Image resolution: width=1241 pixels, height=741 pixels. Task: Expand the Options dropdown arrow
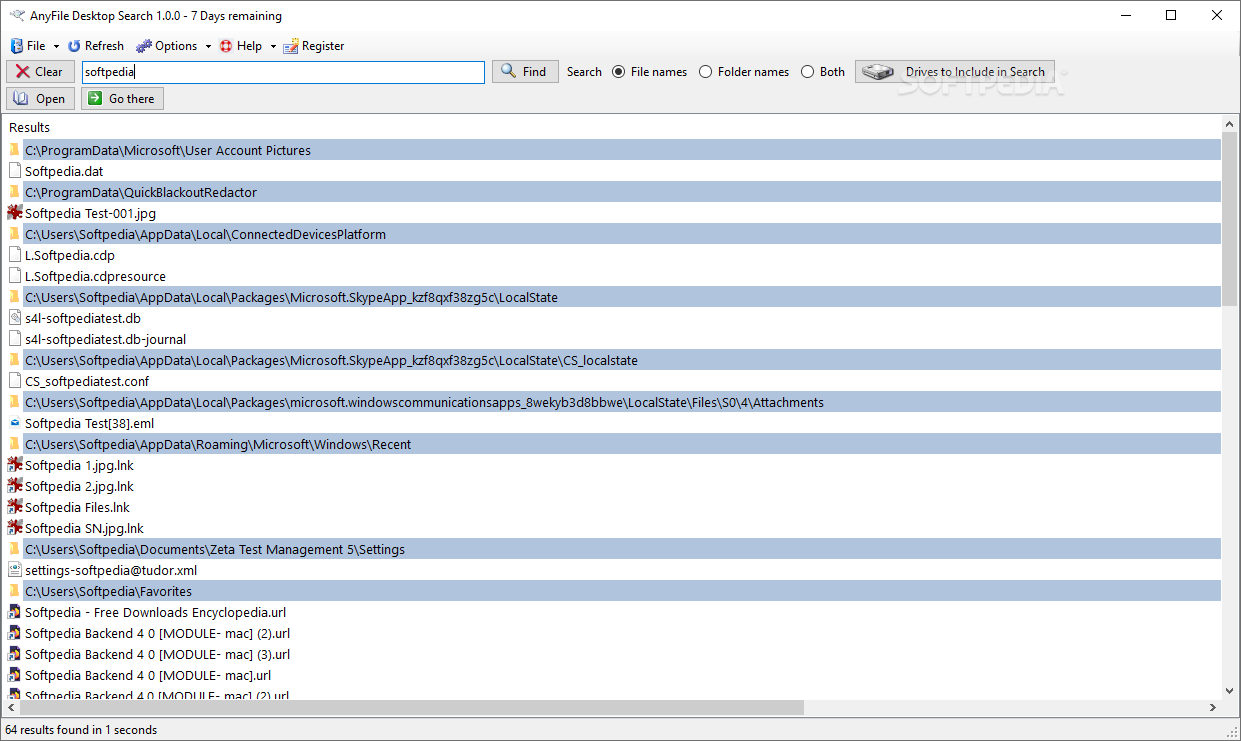(x=208, y=46)
